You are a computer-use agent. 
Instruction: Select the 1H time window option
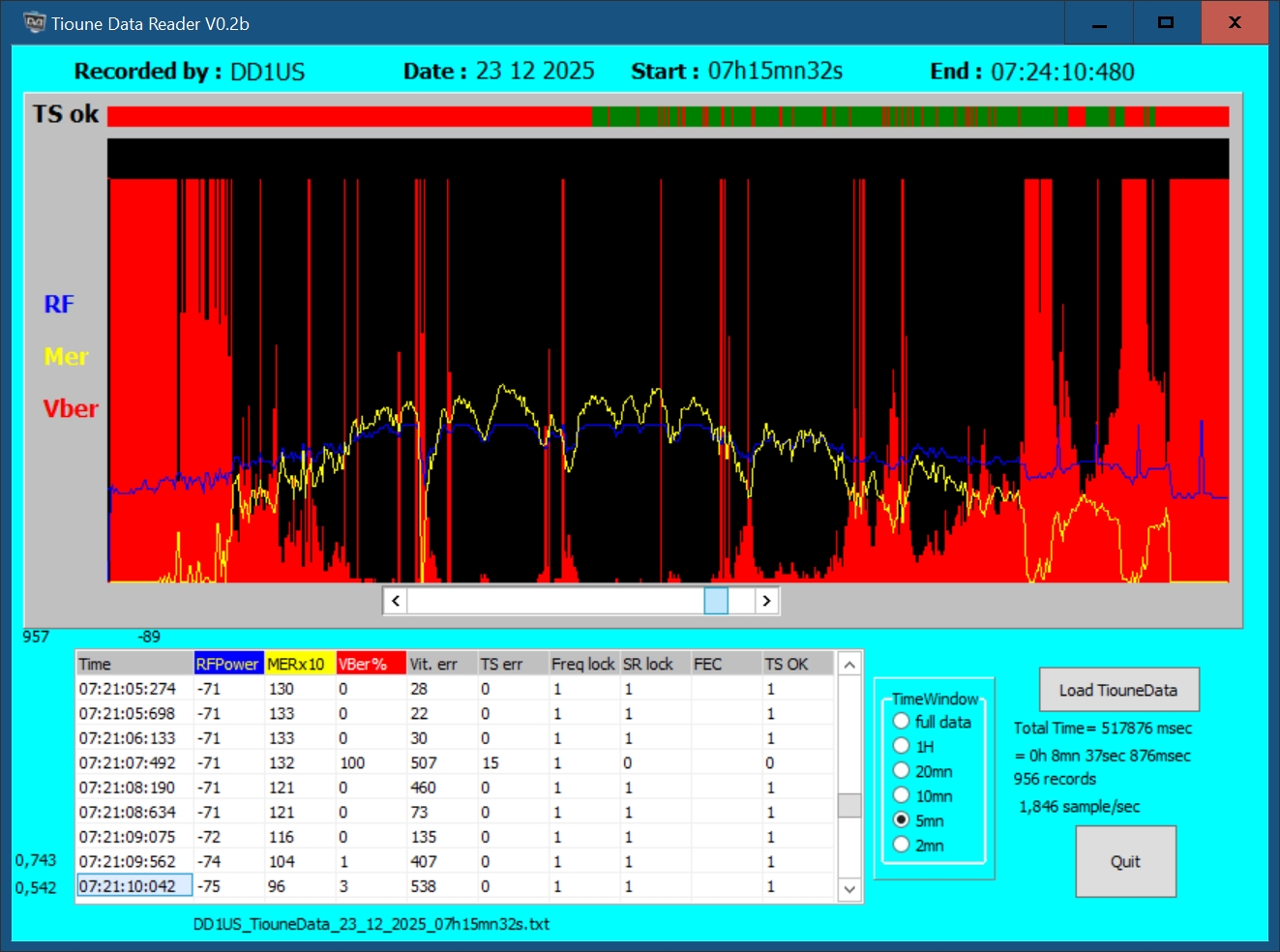(902, 746)
